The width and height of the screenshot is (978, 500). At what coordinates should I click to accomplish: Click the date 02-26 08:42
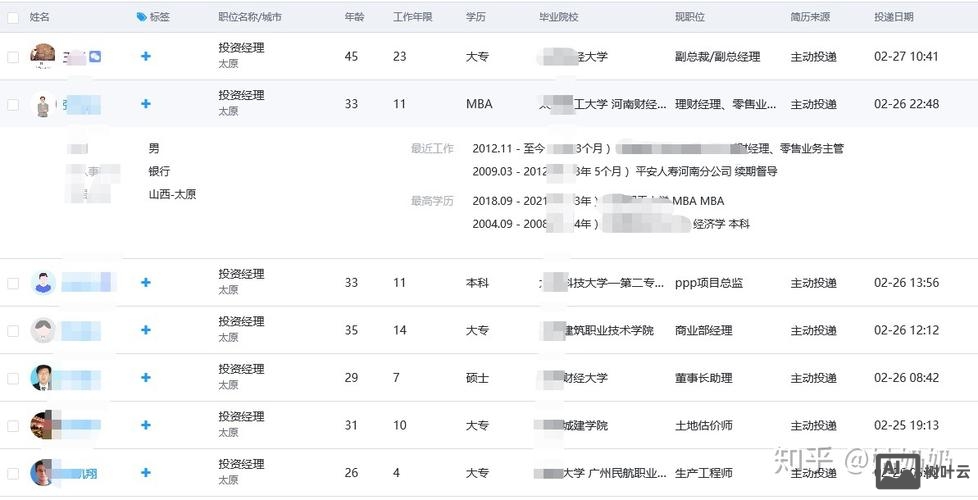pos(906,378)
